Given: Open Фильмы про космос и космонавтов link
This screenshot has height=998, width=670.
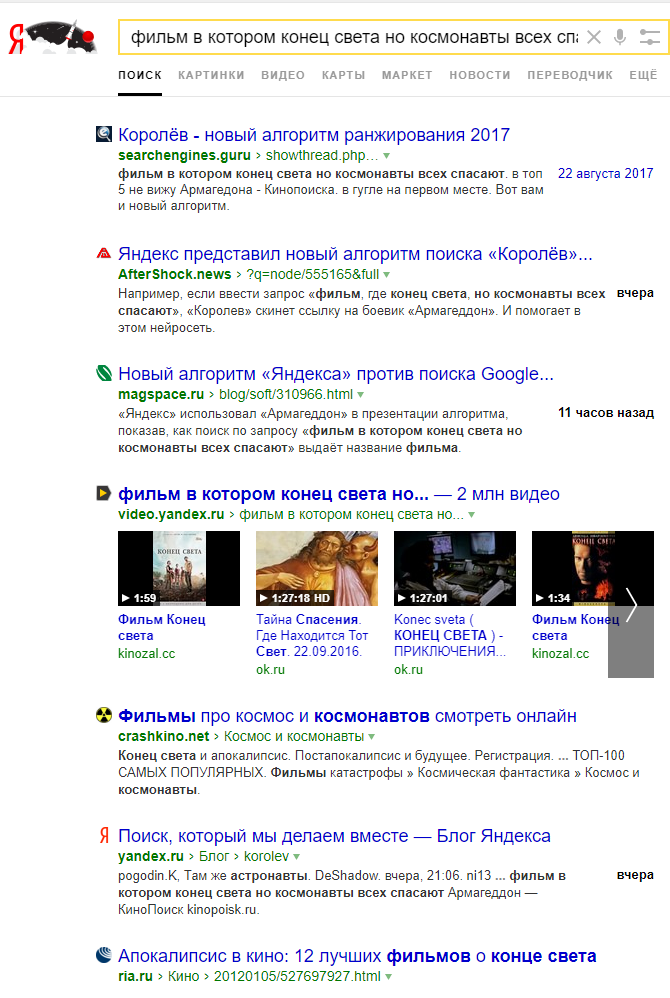Looking at the screenshot, I should pos(347,716).
